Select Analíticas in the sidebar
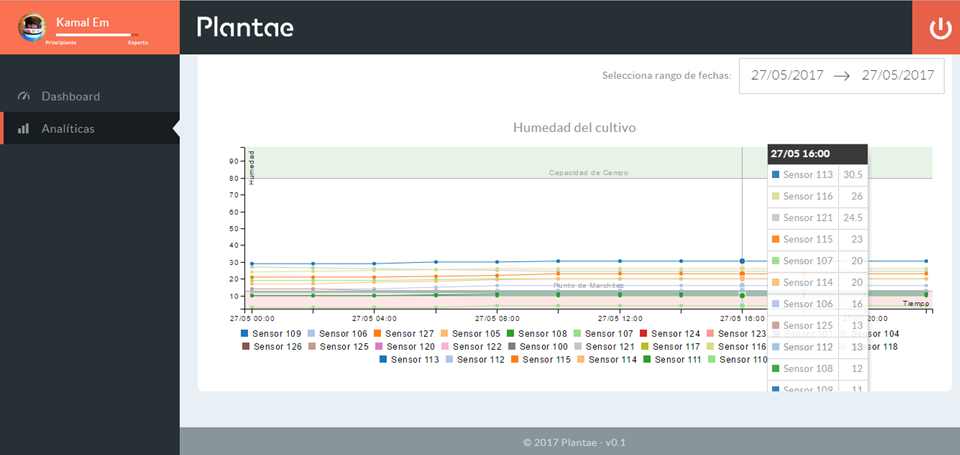Image resolution: width=960 pixels, height=455 pixels. coord(68,129)
